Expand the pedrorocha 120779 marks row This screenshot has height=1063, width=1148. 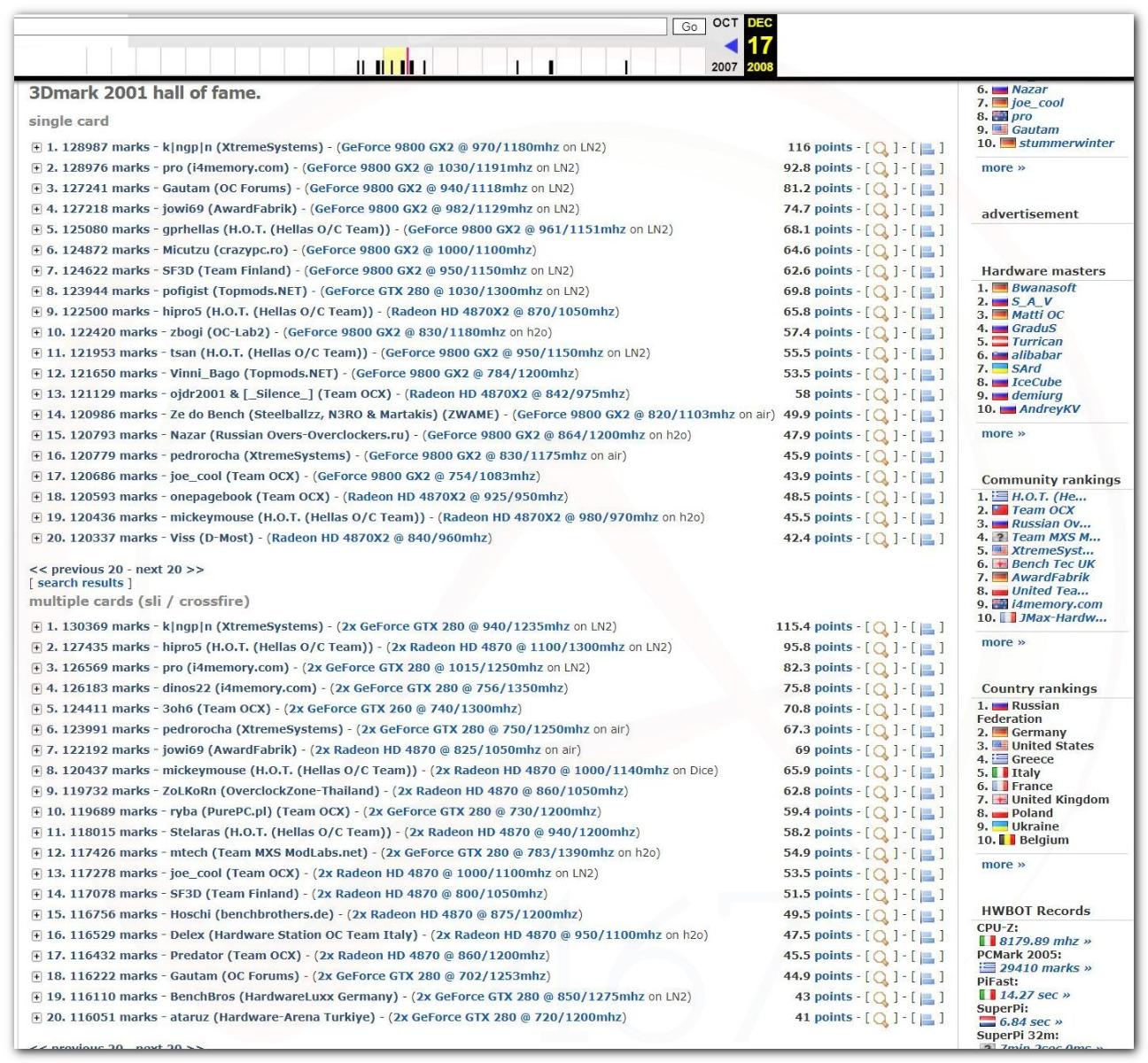click(36, 456)
